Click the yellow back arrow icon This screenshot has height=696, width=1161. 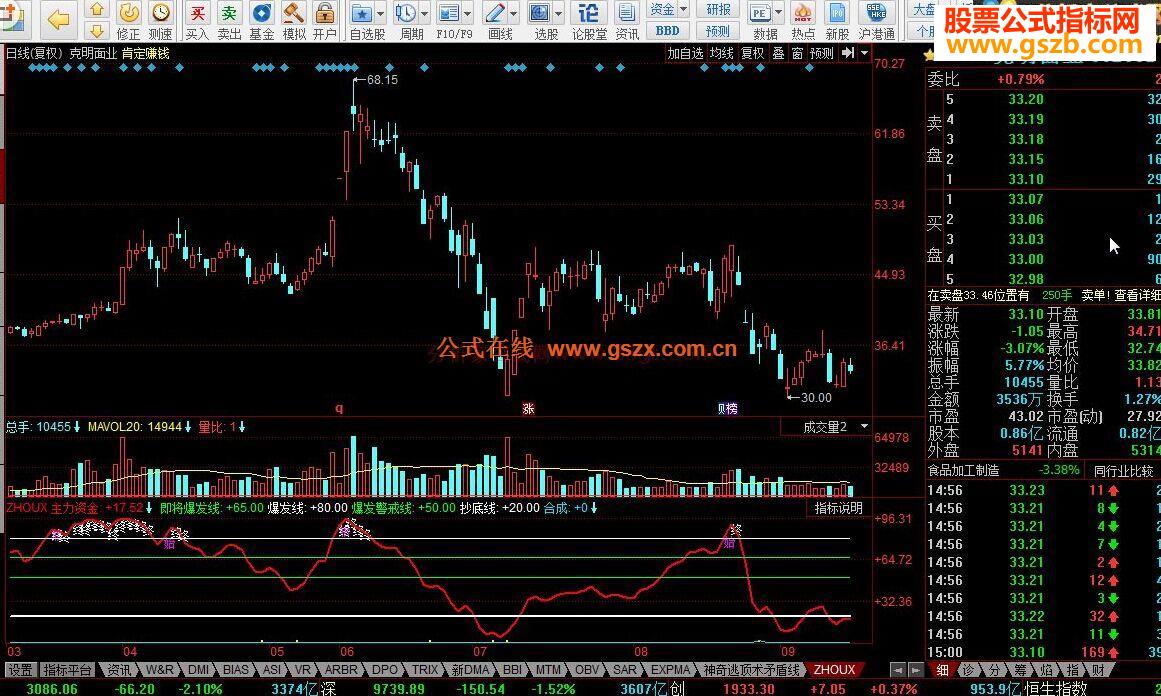58,19
